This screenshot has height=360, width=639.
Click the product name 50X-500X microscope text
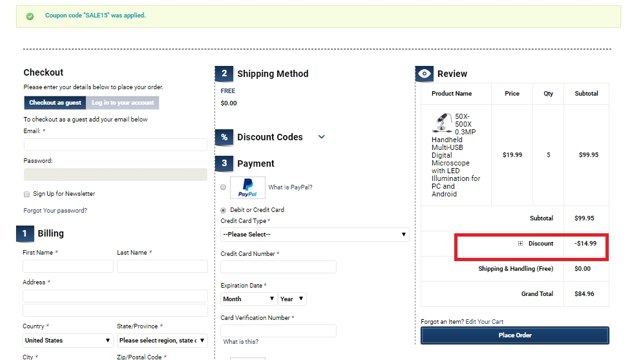click(x=456, y=155)
